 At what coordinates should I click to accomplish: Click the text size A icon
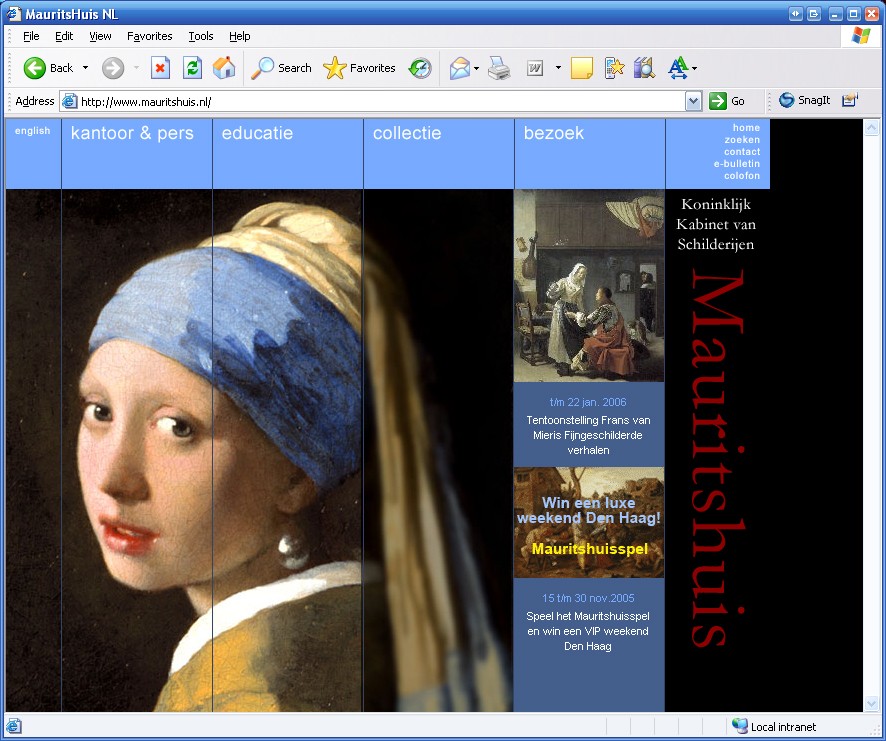point(677,68)
